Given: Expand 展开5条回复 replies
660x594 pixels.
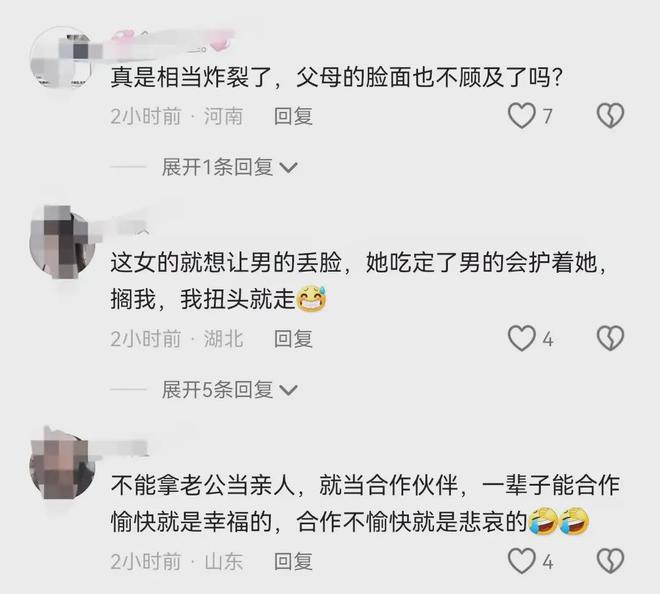Looking at the screenshot, I should (230, 390).
